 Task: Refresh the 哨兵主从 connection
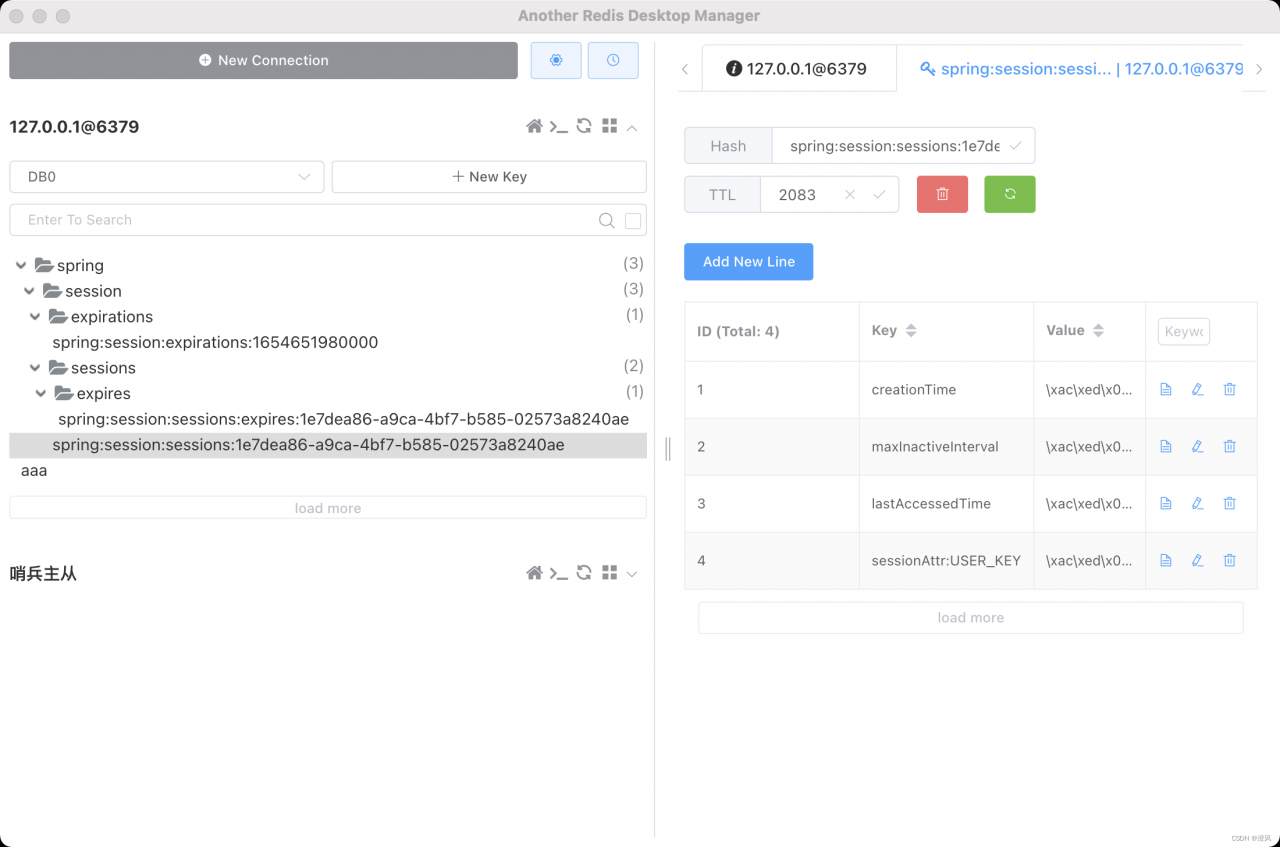point(584,573)
